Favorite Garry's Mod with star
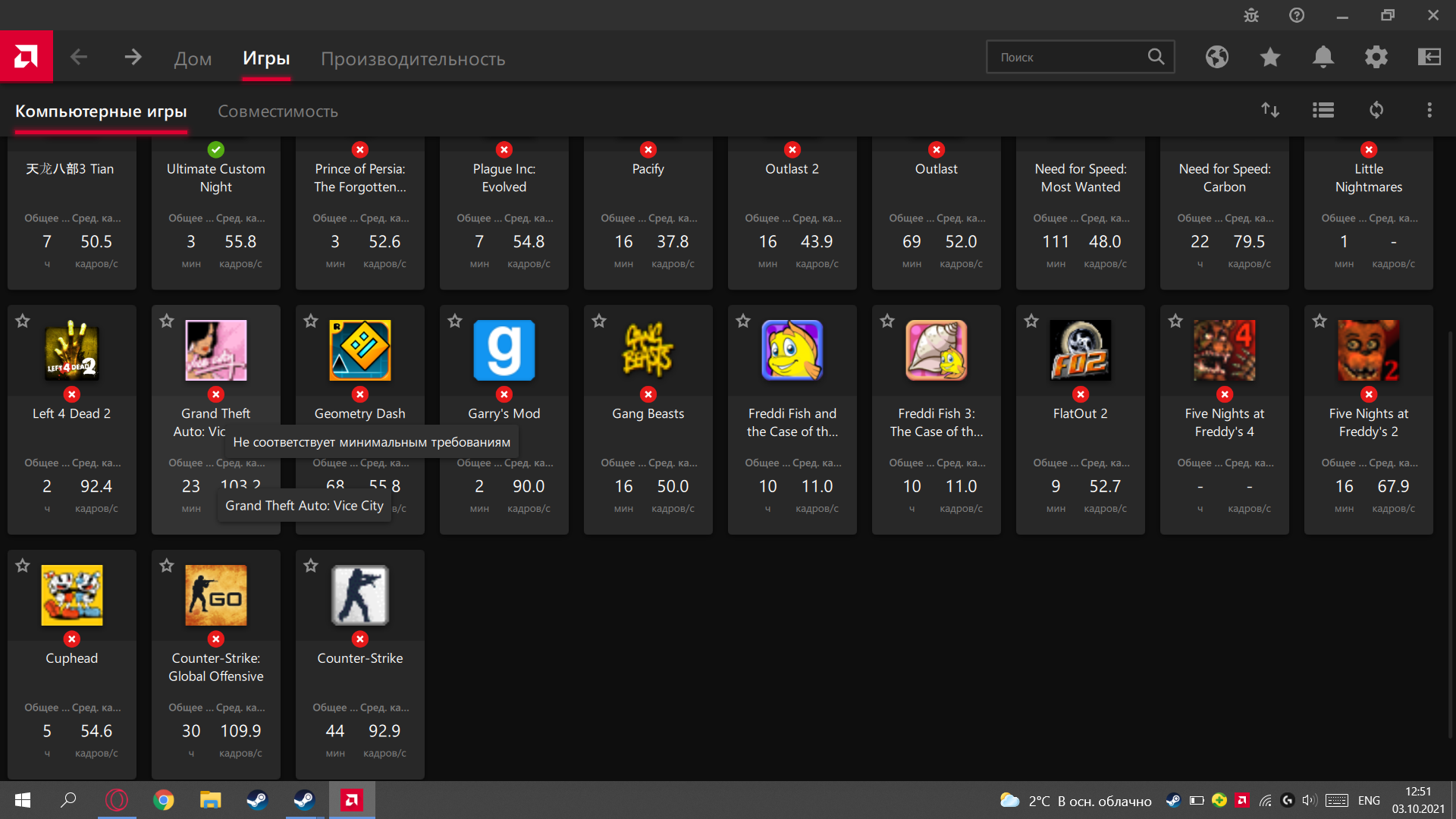 point(455,321)
